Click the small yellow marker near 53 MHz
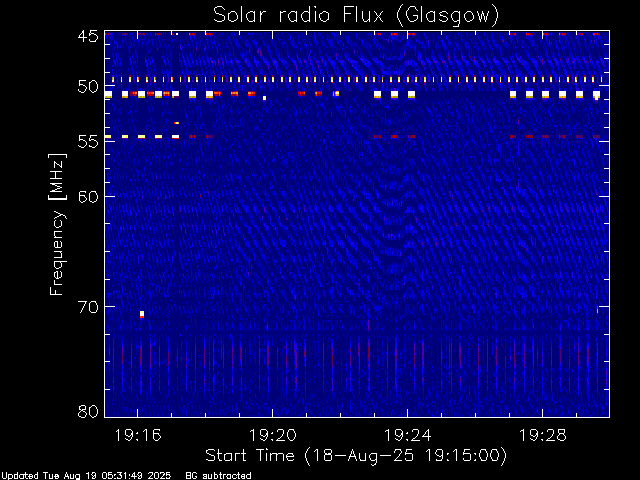Image resolution: width=640 pixels, height=480 pixels. (x=176, y=123)
